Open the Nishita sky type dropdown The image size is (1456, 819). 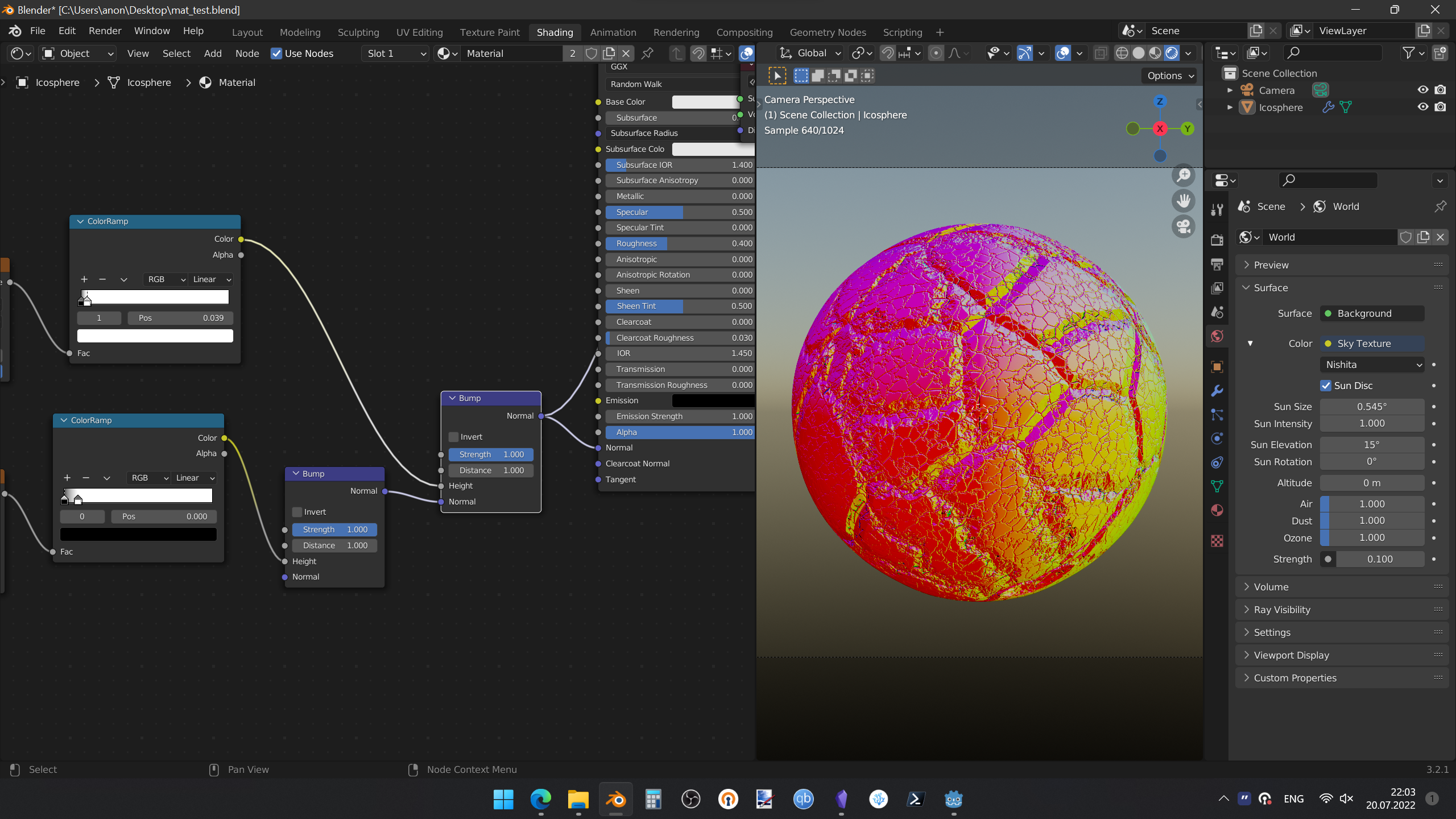[1372, 365]
